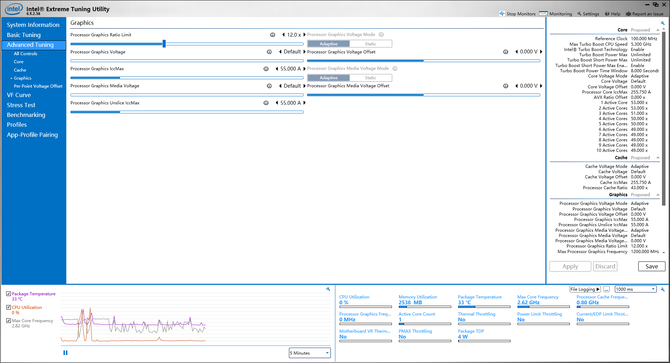Image resolution: width=670 pixels, height=363 pixels.
Task: Pause the monitoring graph
Action: [x=65, y=353]
